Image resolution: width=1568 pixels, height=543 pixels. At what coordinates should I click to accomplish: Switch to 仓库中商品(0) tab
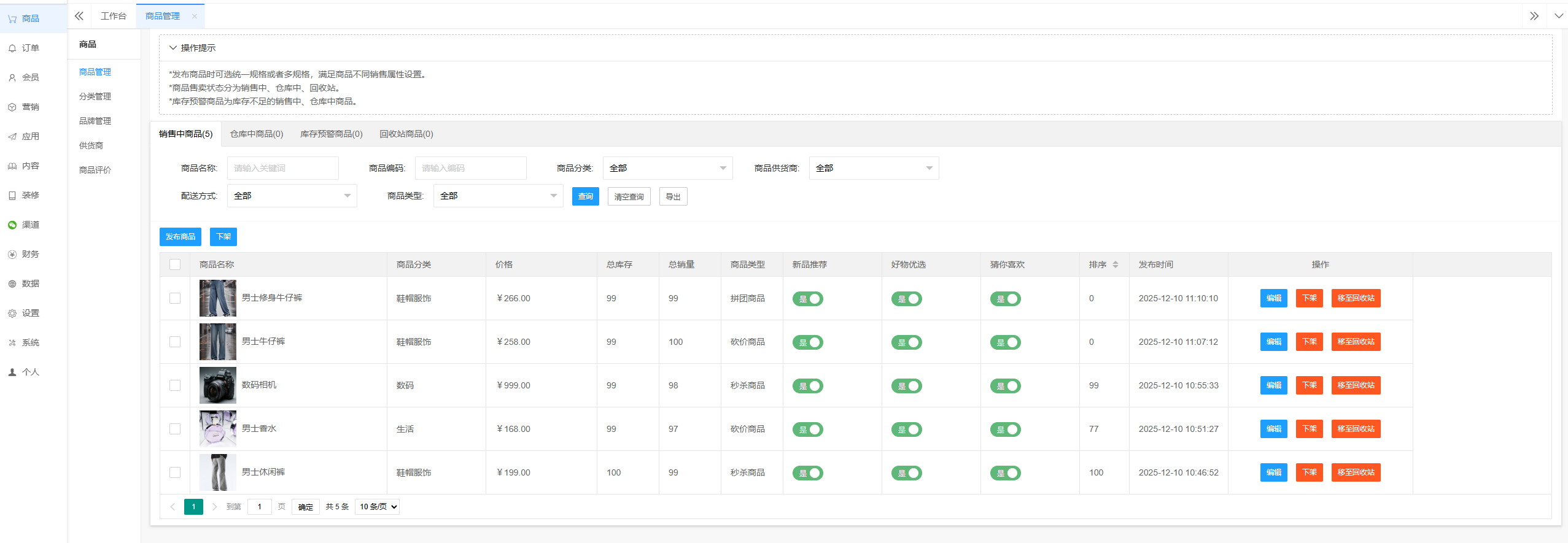[x=257, y=134]
